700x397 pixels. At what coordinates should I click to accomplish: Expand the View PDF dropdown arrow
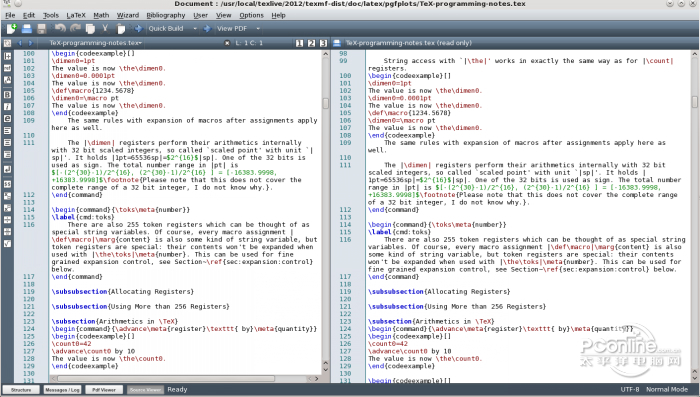(258, 29)
